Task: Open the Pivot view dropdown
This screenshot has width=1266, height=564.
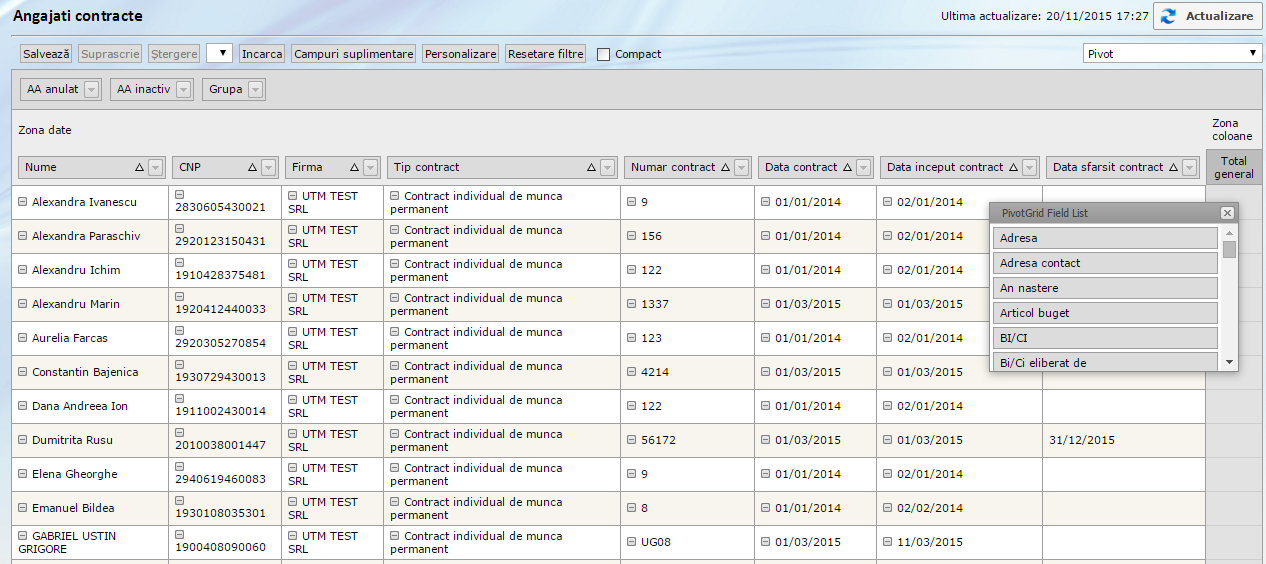Action: pyautogui.click(x=1173, y=54)
